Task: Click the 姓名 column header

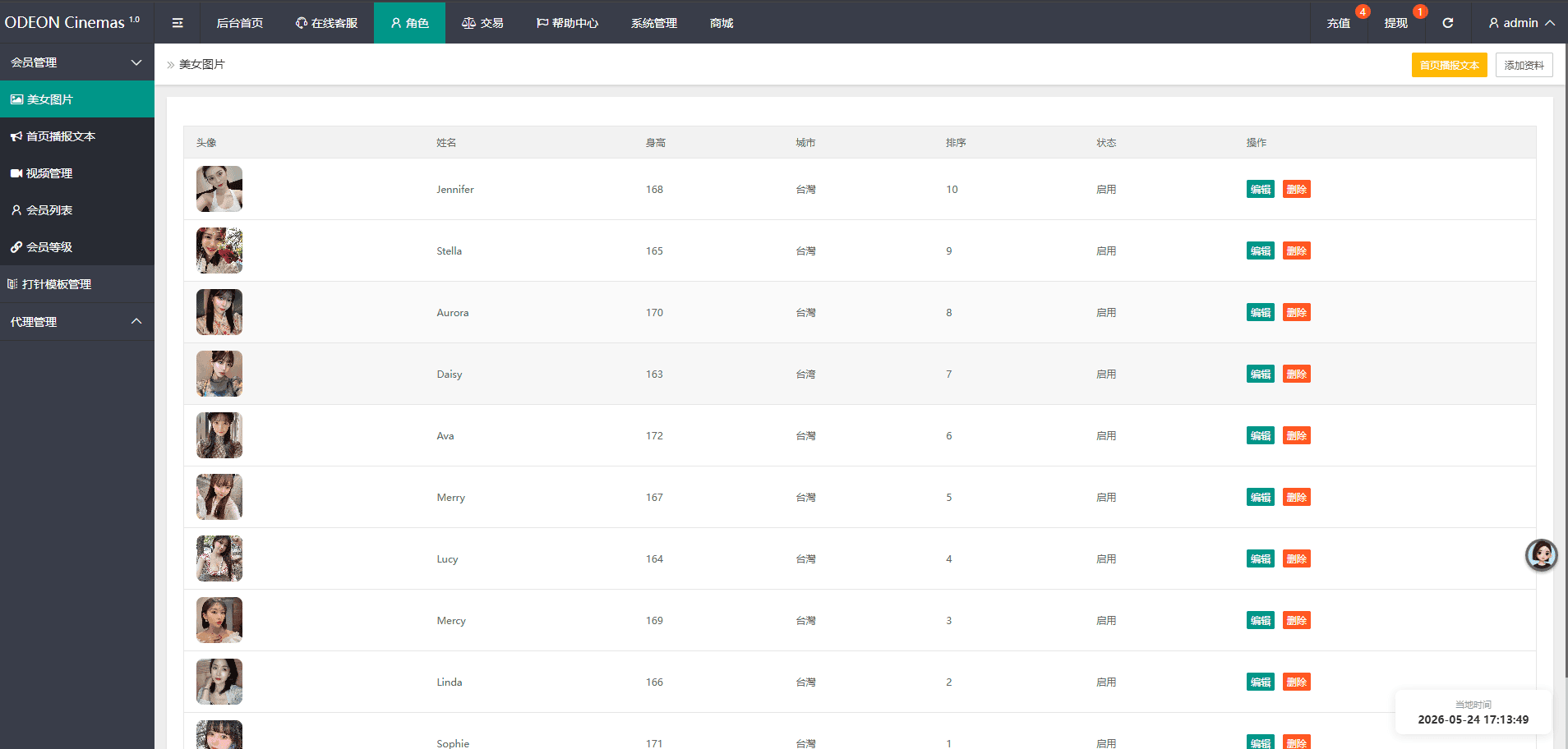Action: click(x=446, y=143)
